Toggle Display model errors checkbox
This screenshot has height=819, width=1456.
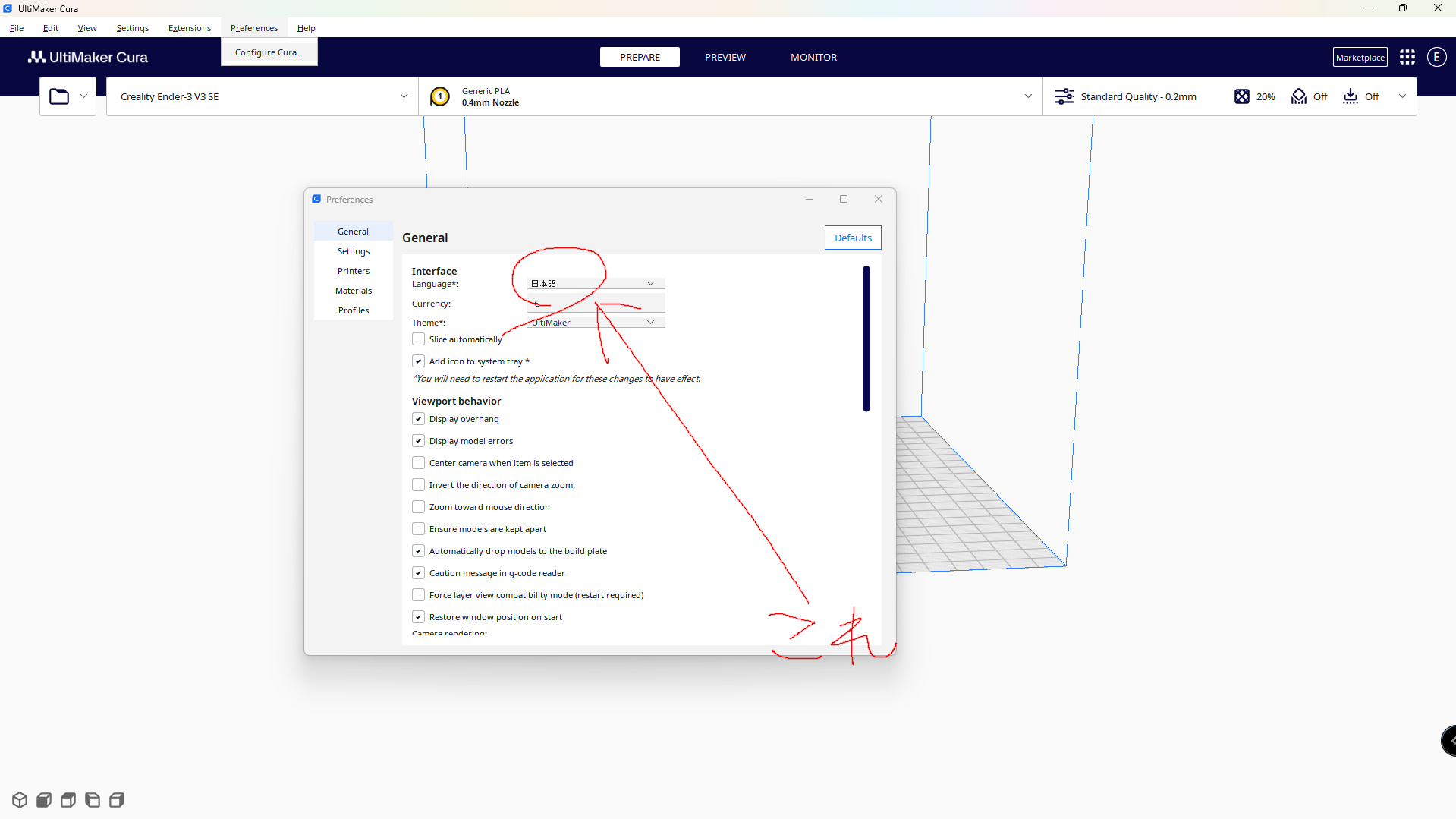pyautogui.click(x=419, y=441)
